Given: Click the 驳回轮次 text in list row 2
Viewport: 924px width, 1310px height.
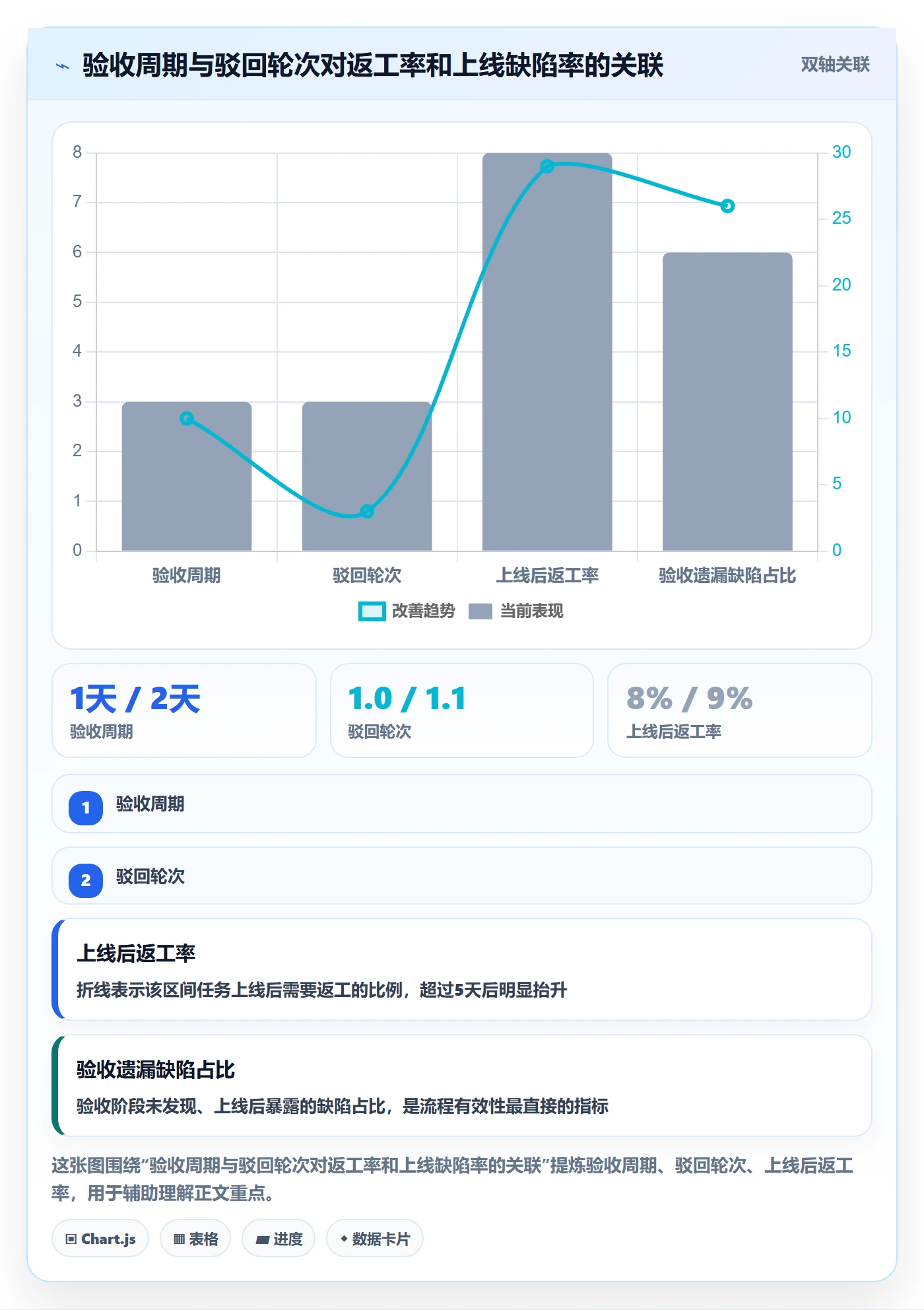Looking at the screenshot, I should [150, 877].
